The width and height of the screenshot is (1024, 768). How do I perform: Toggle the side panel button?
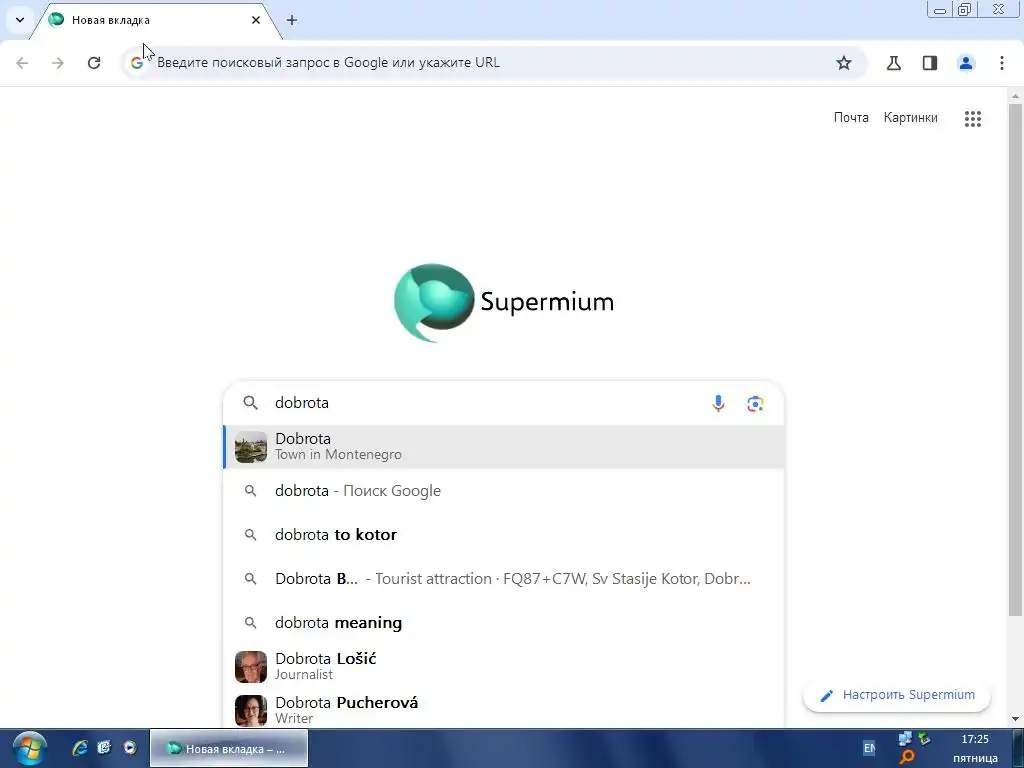coord(930,63)
